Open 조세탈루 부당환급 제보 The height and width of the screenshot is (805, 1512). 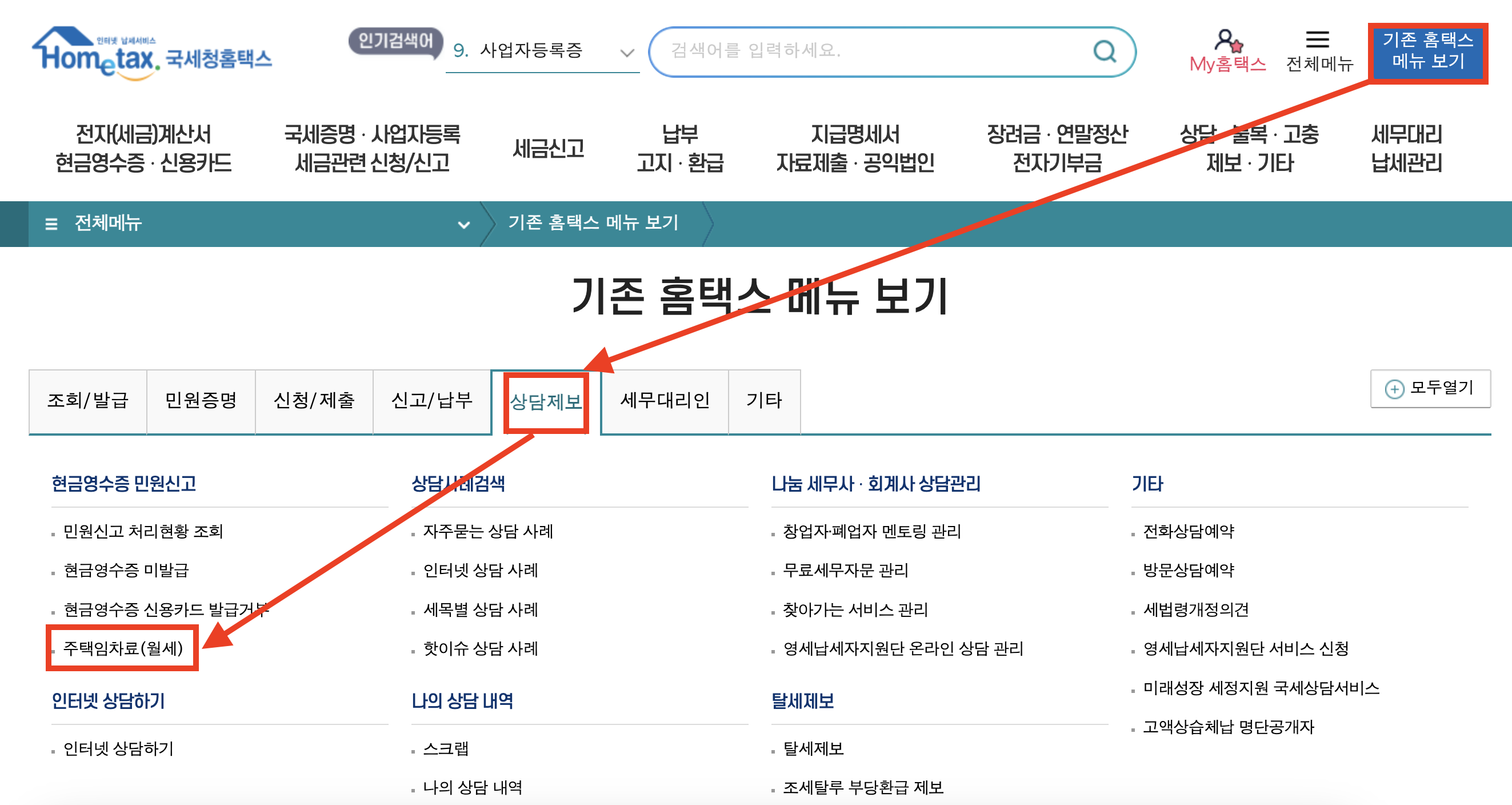tap(863, 787)
